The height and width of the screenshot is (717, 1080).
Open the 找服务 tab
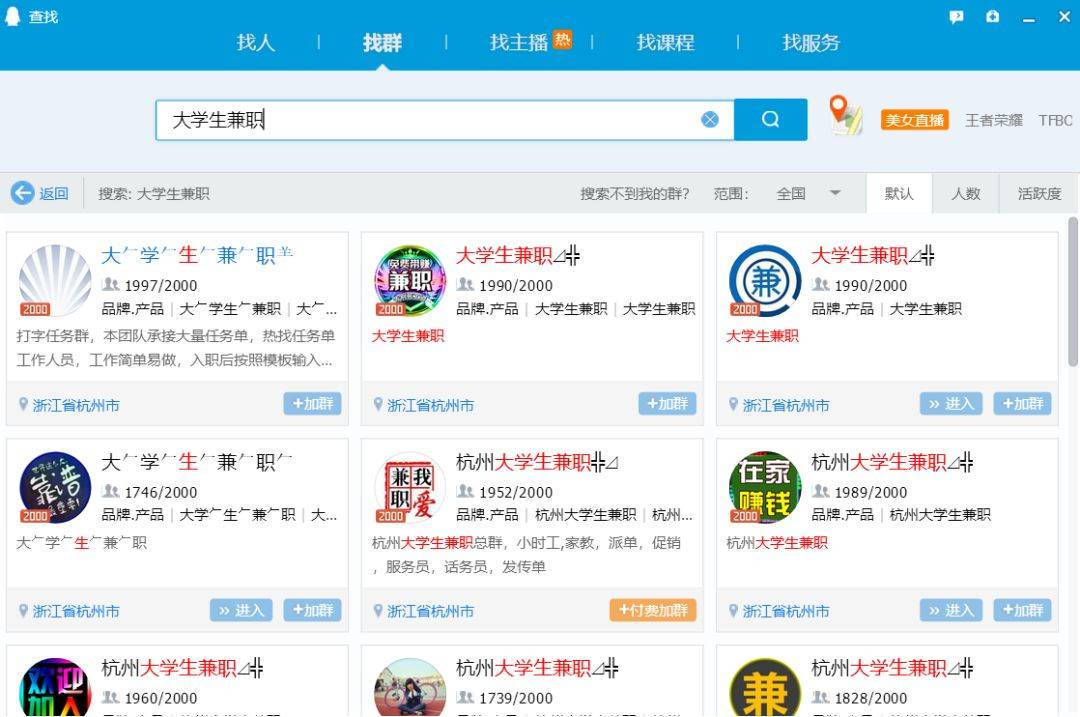pos(811,43)
